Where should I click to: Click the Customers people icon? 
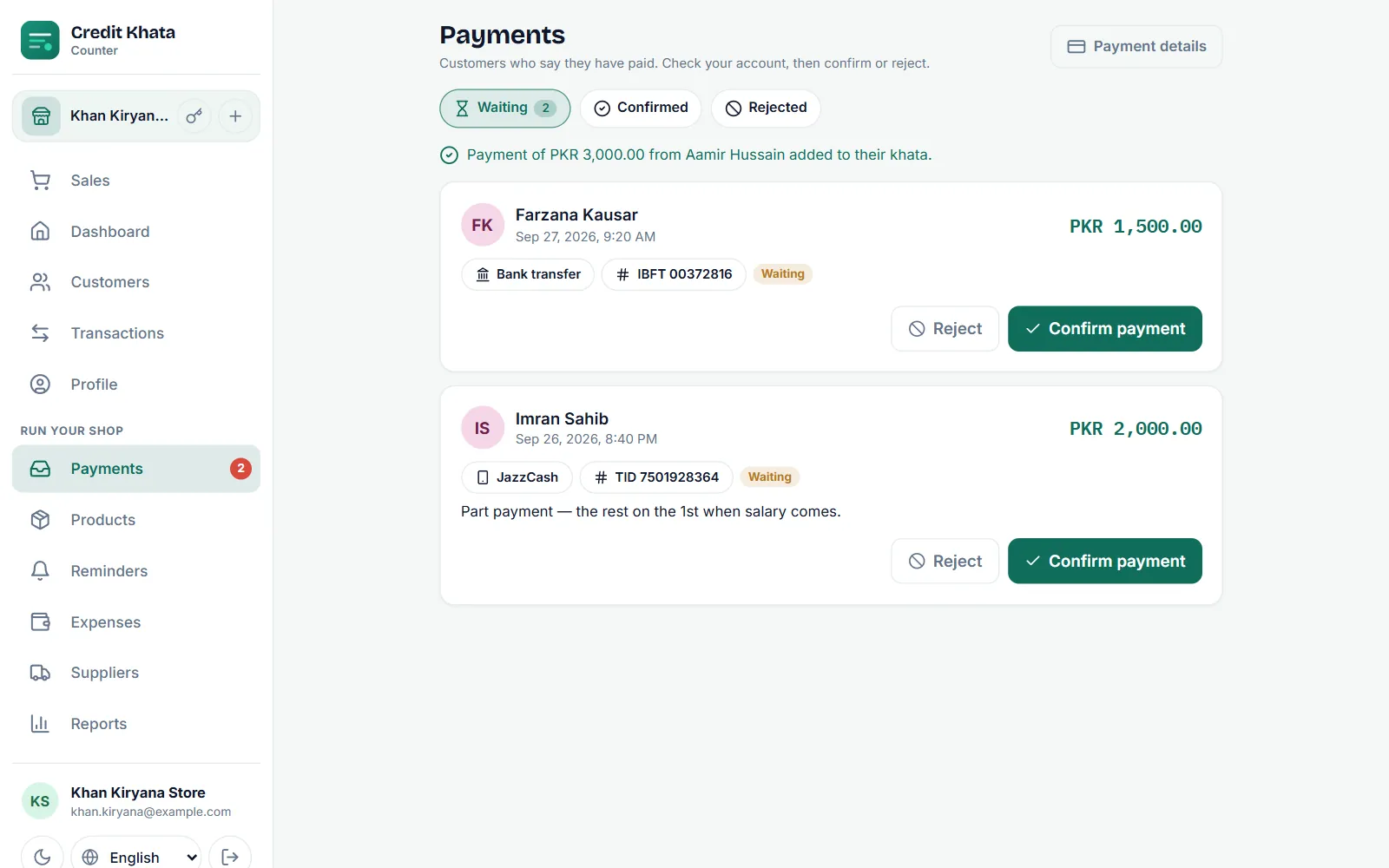[x=40, y=282]
